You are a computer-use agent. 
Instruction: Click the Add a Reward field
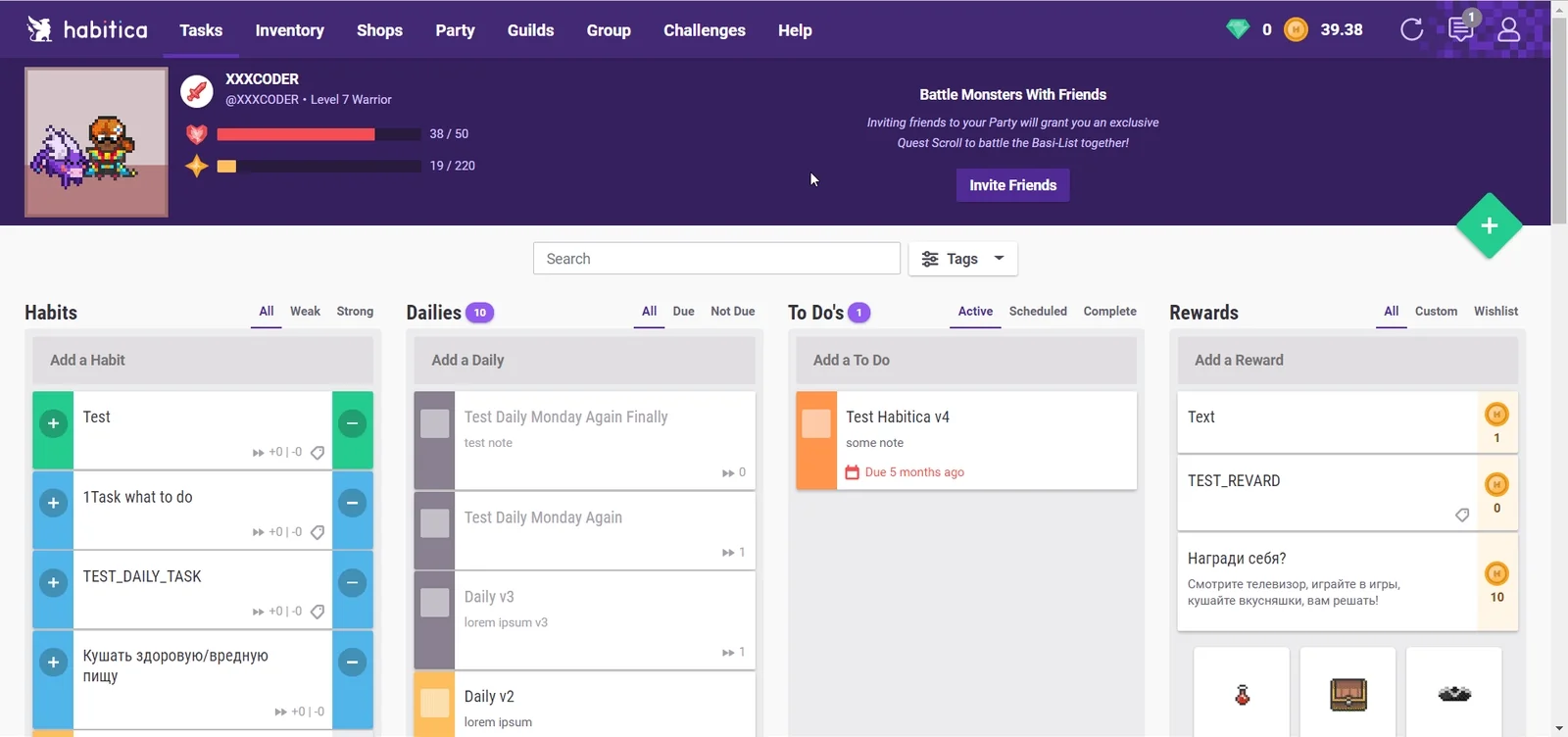pos(1347,361)
